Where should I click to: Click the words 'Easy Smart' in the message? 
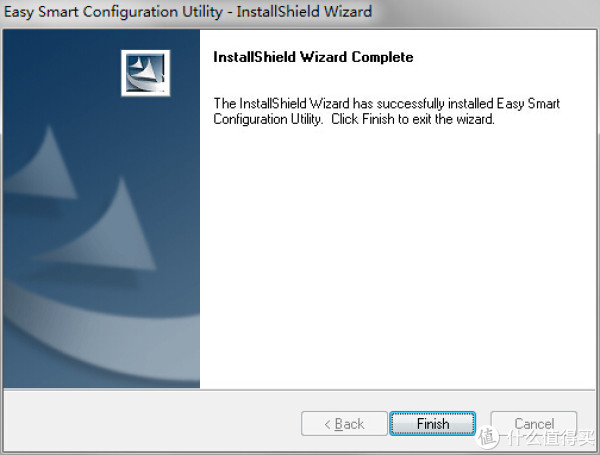coord(528,103)
